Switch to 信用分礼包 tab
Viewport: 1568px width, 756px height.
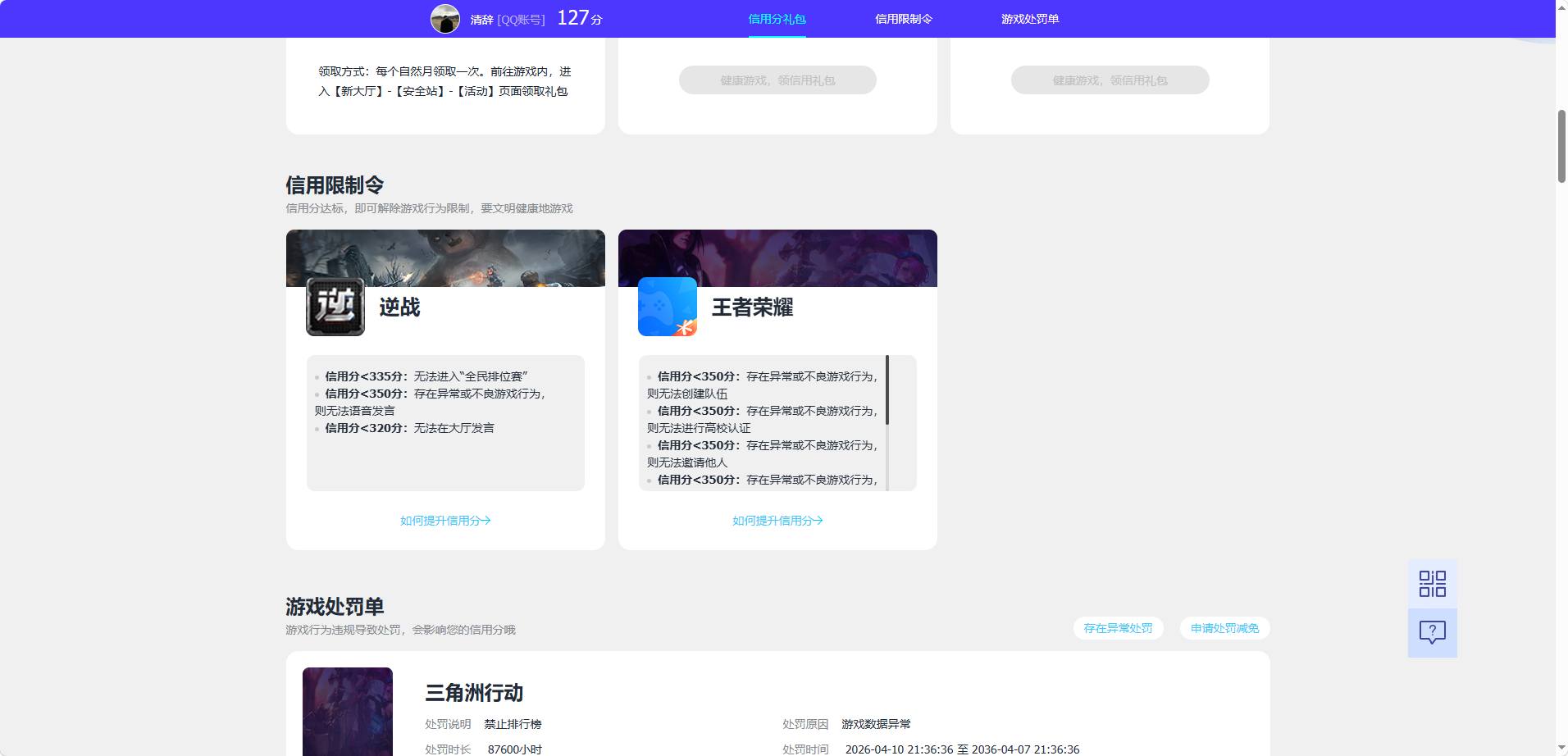777,19
